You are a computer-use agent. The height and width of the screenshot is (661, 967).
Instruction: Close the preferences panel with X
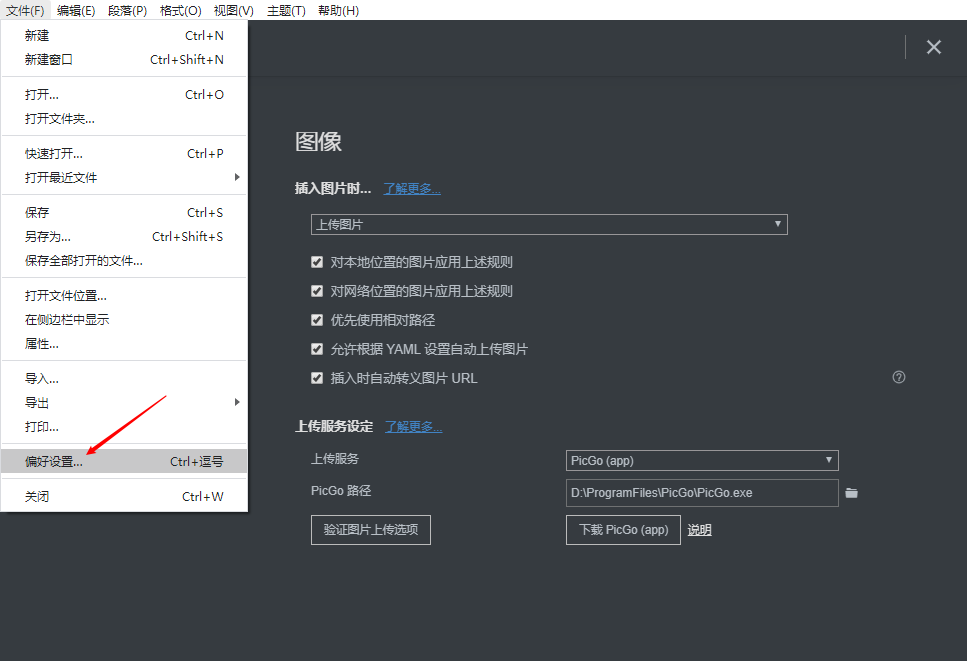coord(934,47)
